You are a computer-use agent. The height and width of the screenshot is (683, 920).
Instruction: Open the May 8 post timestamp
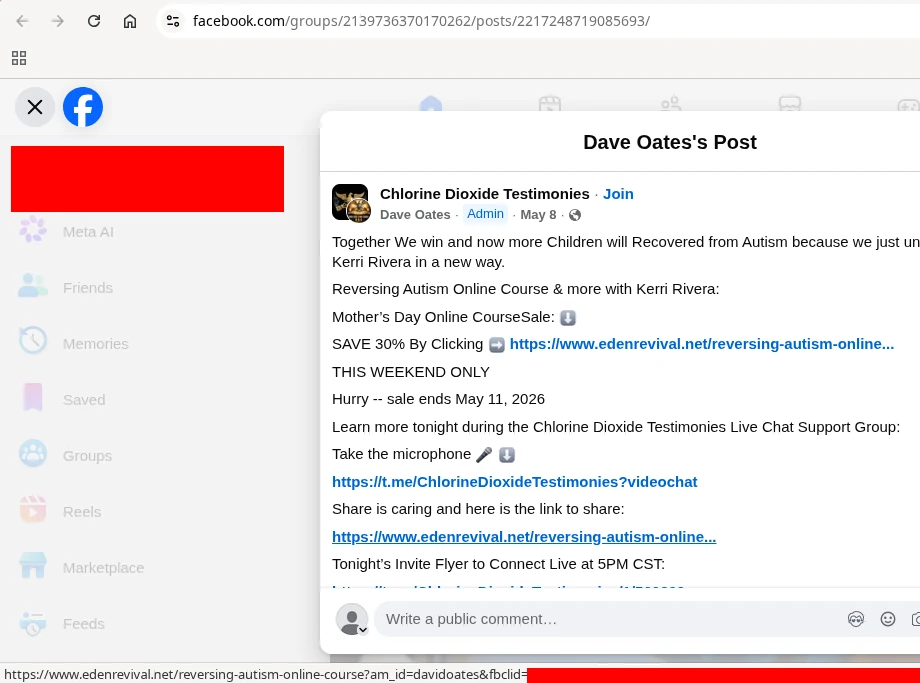pyautogui.click(x=538, y=215)
